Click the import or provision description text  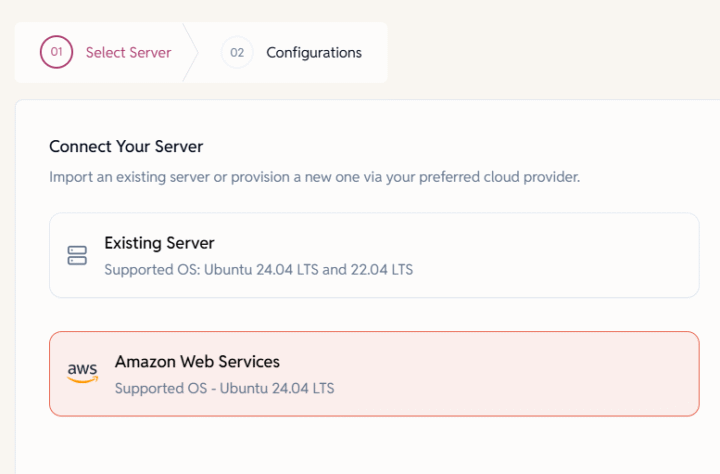coord(314,177)
